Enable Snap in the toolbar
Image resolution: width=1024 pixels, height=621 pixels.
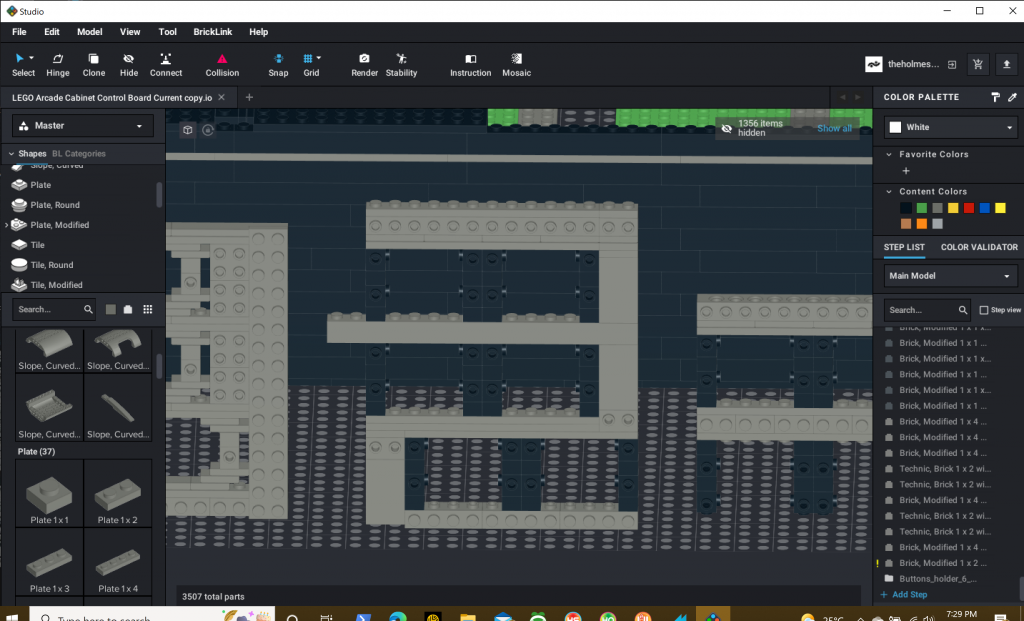point(278,63)
